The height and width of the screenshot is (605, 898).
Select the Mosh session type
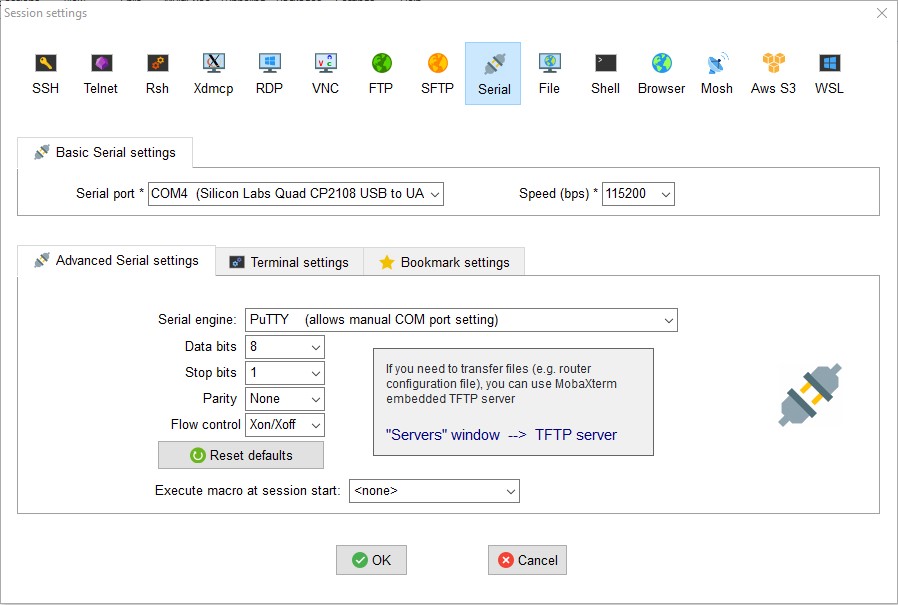(x=717, y=70)
